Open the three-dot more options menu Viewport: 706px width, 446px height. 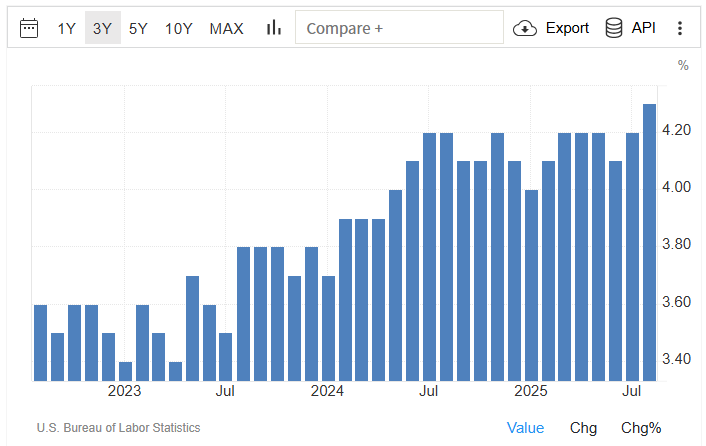coord(680,28)
